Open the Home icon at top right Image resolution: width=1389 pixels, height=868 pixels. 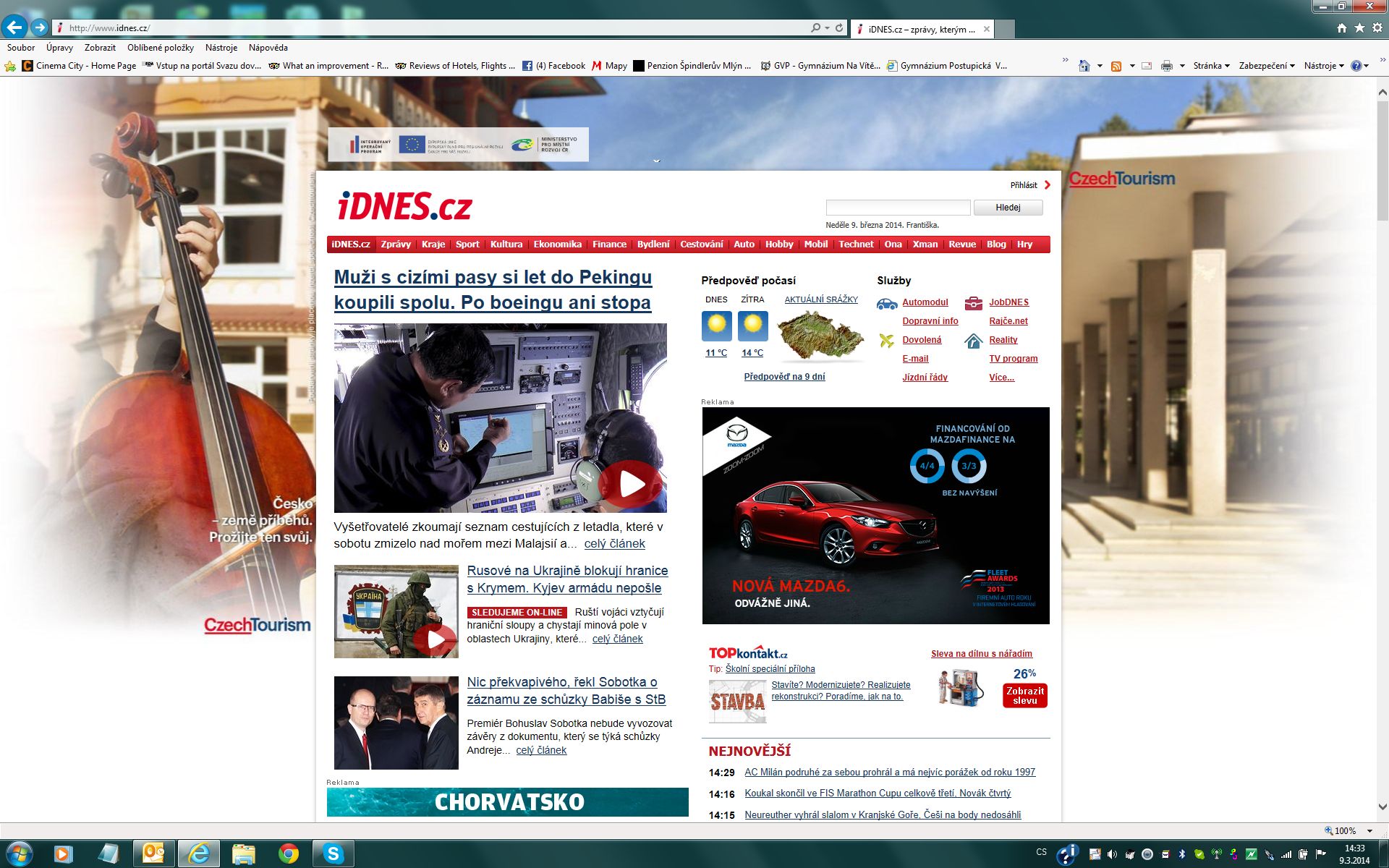[1341, 27]
